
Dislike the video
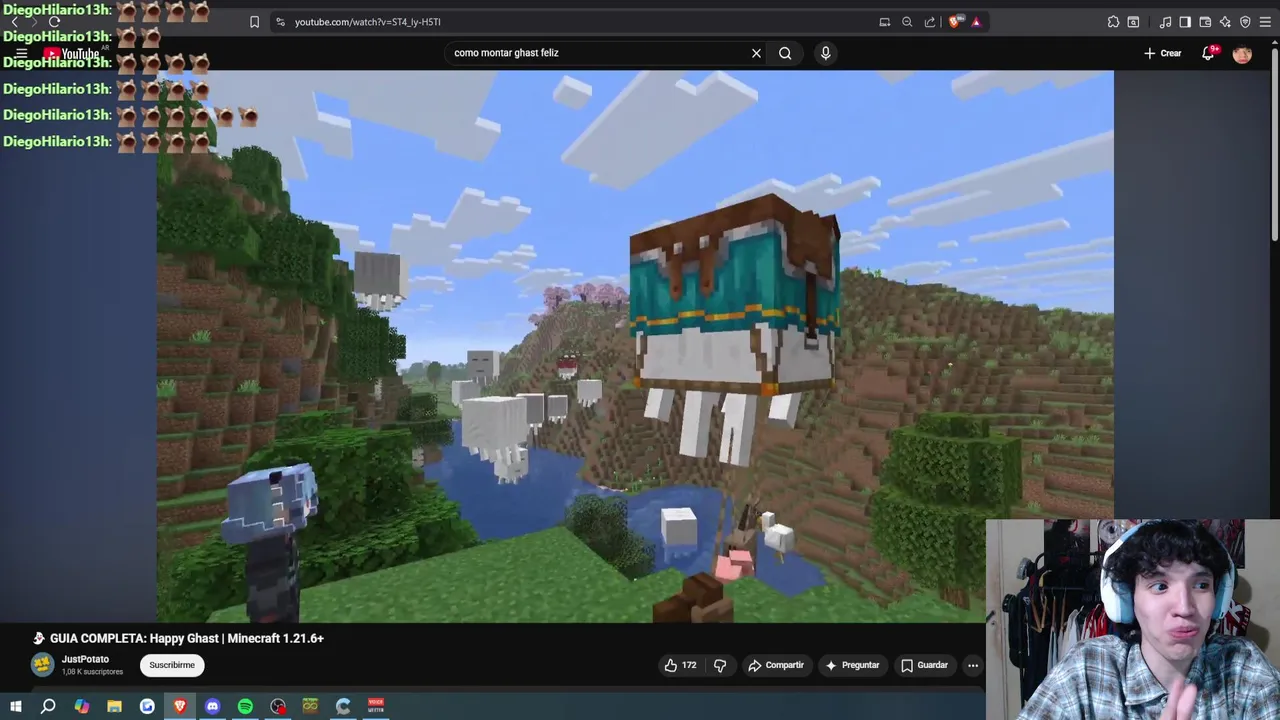[x=720, y=665]
